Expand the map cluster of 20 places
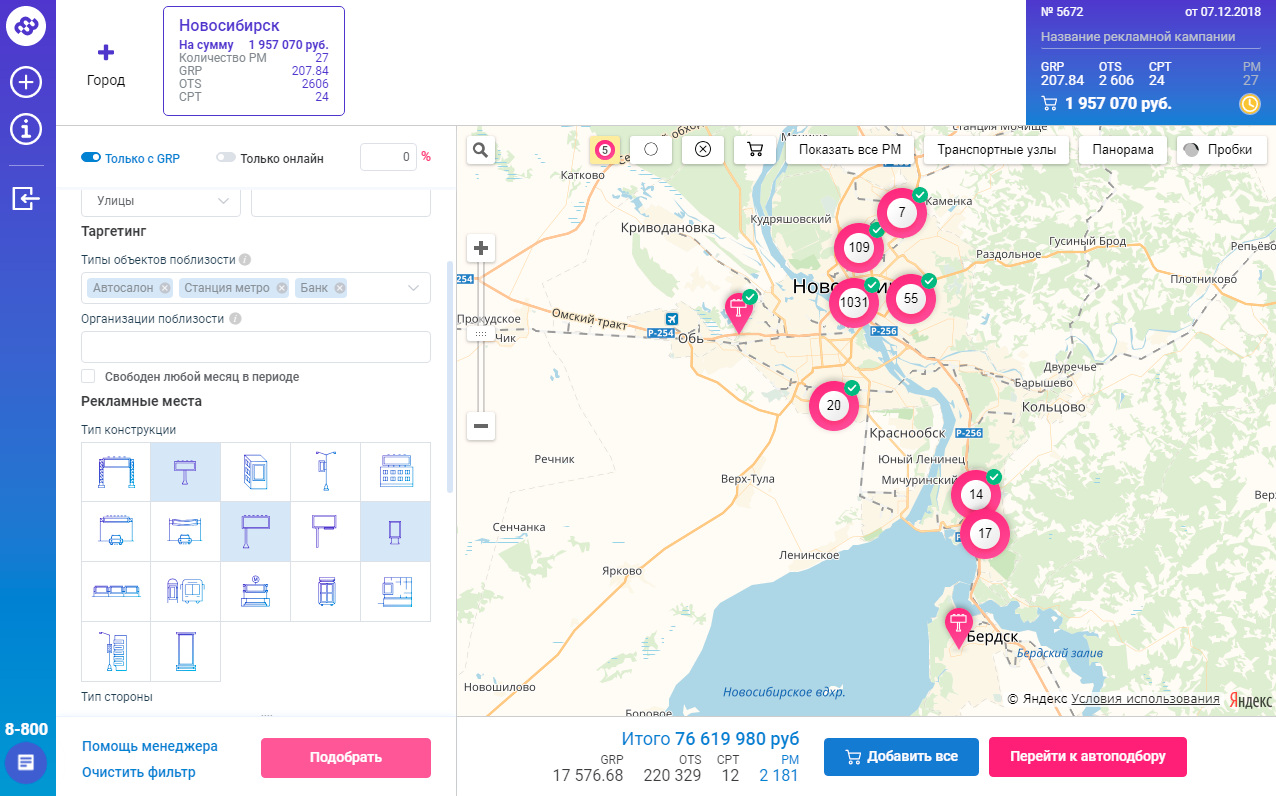 click(x=833, y=406)
